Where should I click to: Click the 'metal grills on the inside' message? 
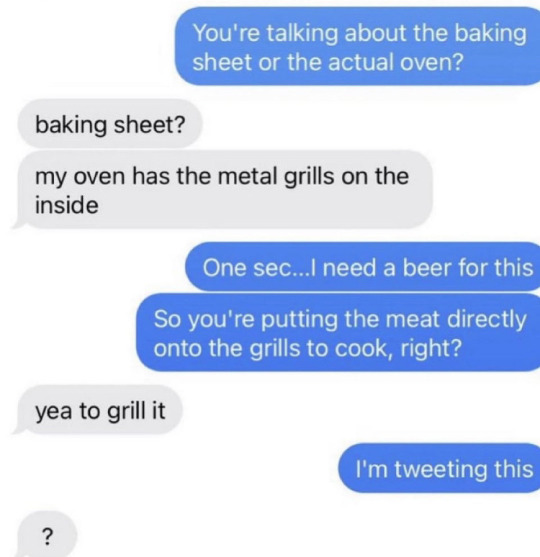(x=222, y=190)
